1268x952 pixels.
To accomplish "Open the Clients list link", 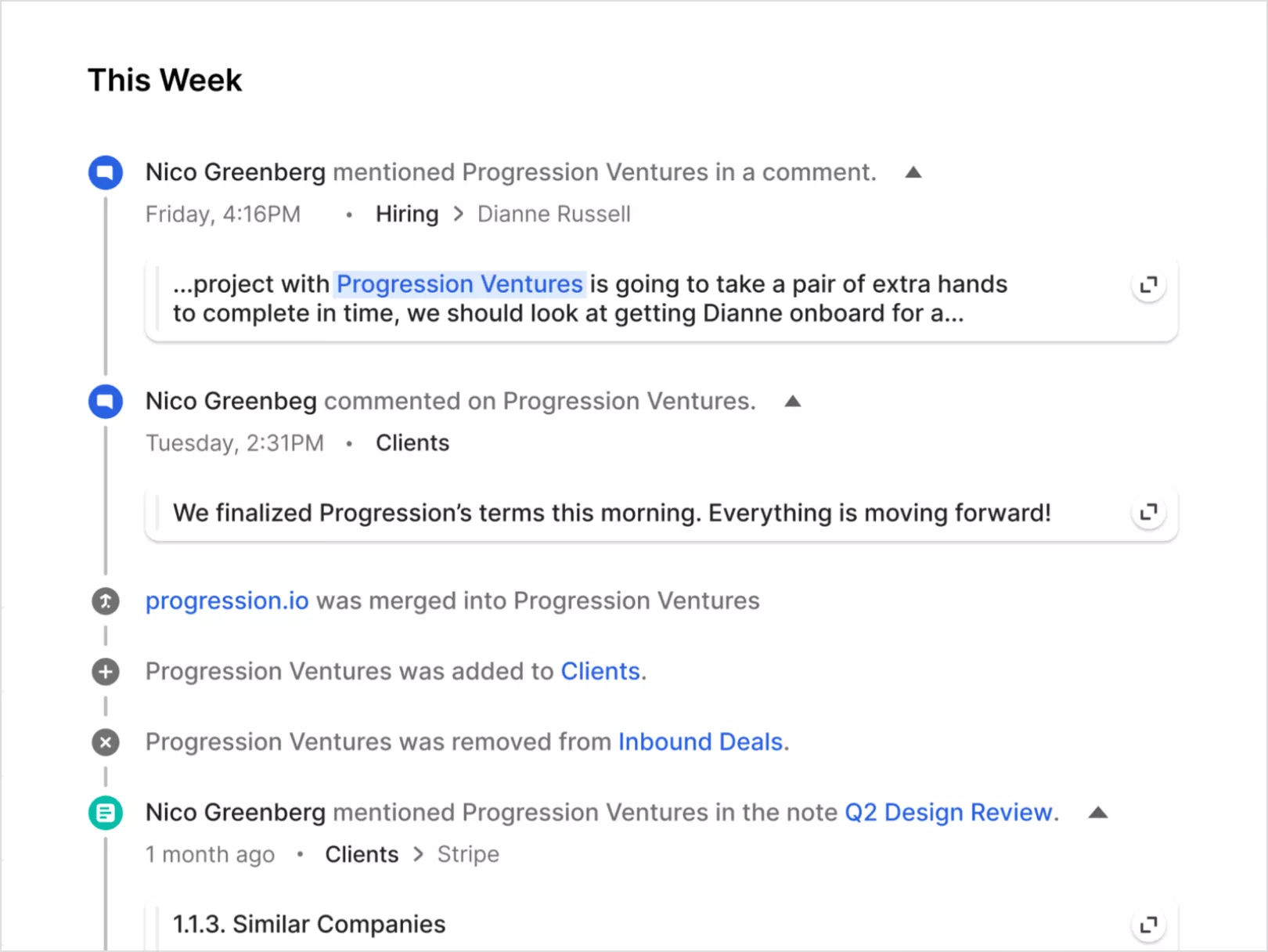I will (x=600, y=672).
